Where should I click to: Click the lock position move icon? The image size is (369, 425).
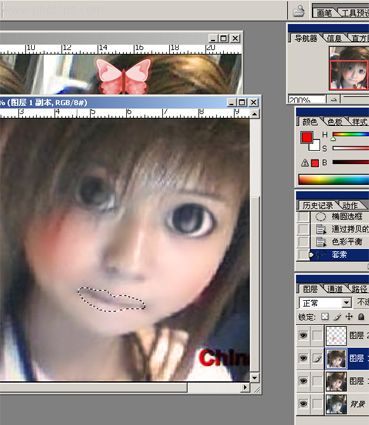pyautogui.click(x=349, y=317)
